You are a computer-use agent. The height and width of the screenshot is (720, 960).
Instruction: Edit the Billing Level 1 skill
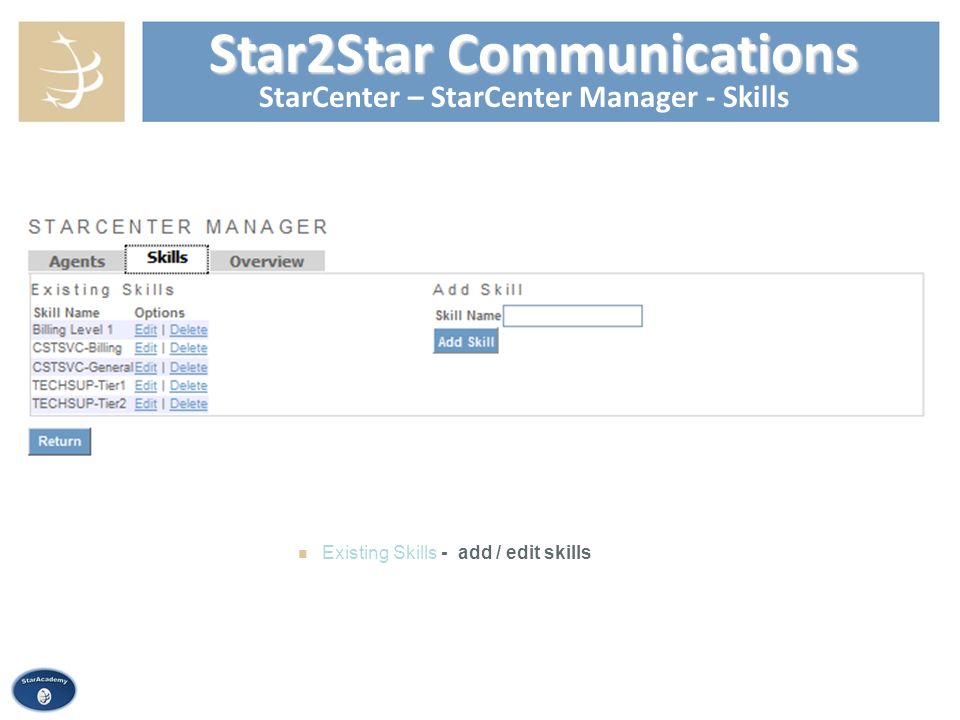pos(146,330)
